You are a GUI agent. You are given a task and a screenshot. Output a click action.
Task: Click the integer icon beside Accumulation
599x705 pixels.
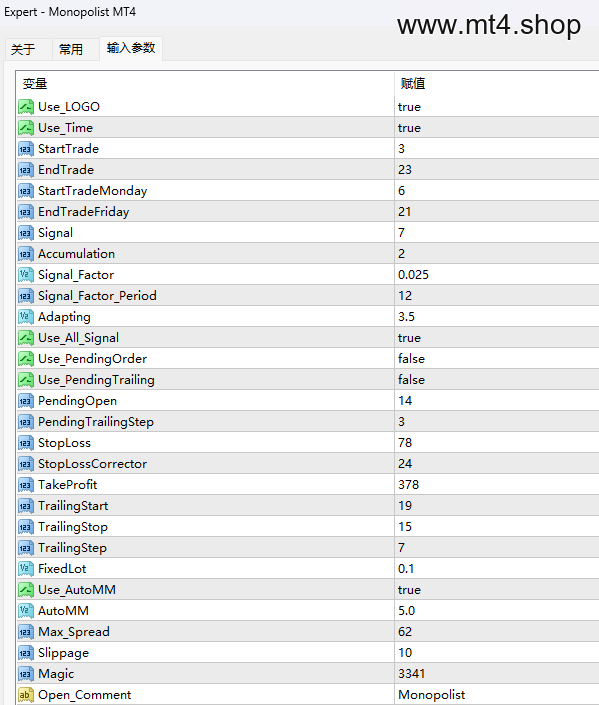coord(26,254)
